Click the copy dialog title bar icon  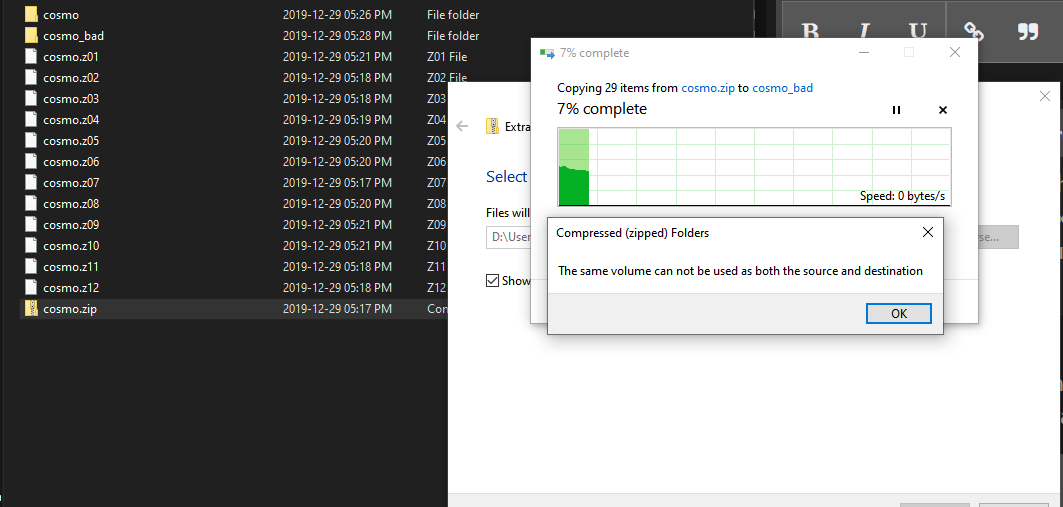pyautogui.click(x=546, y=52)
